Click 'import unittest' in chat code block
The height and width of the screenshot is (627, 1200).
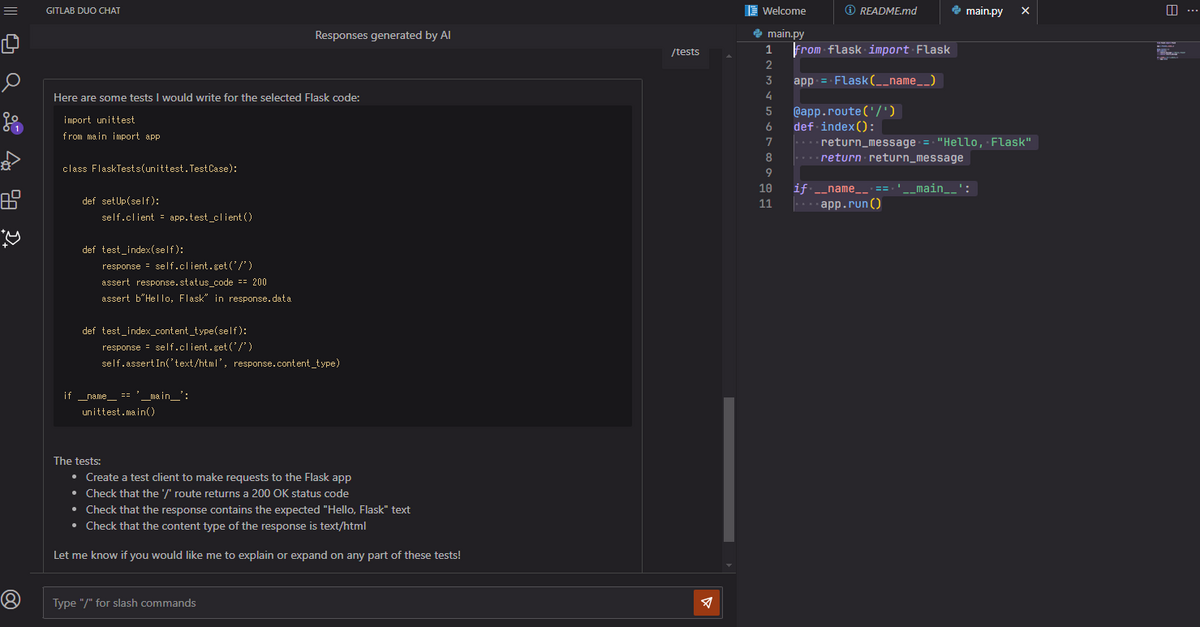click(x=98, y=120)
